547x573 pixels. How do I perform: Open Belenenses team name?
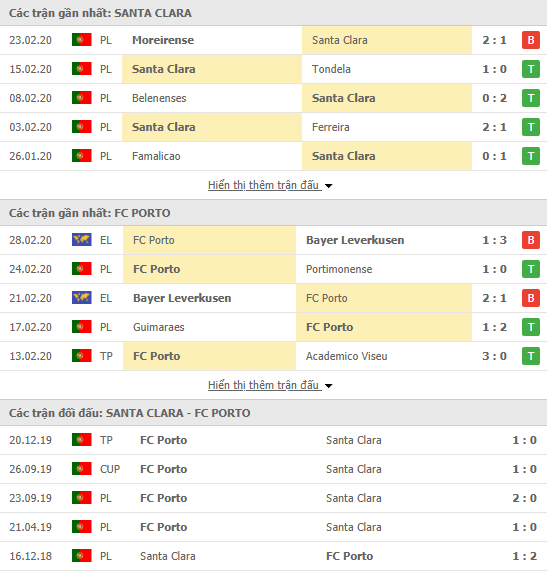[x=159, y=98]
